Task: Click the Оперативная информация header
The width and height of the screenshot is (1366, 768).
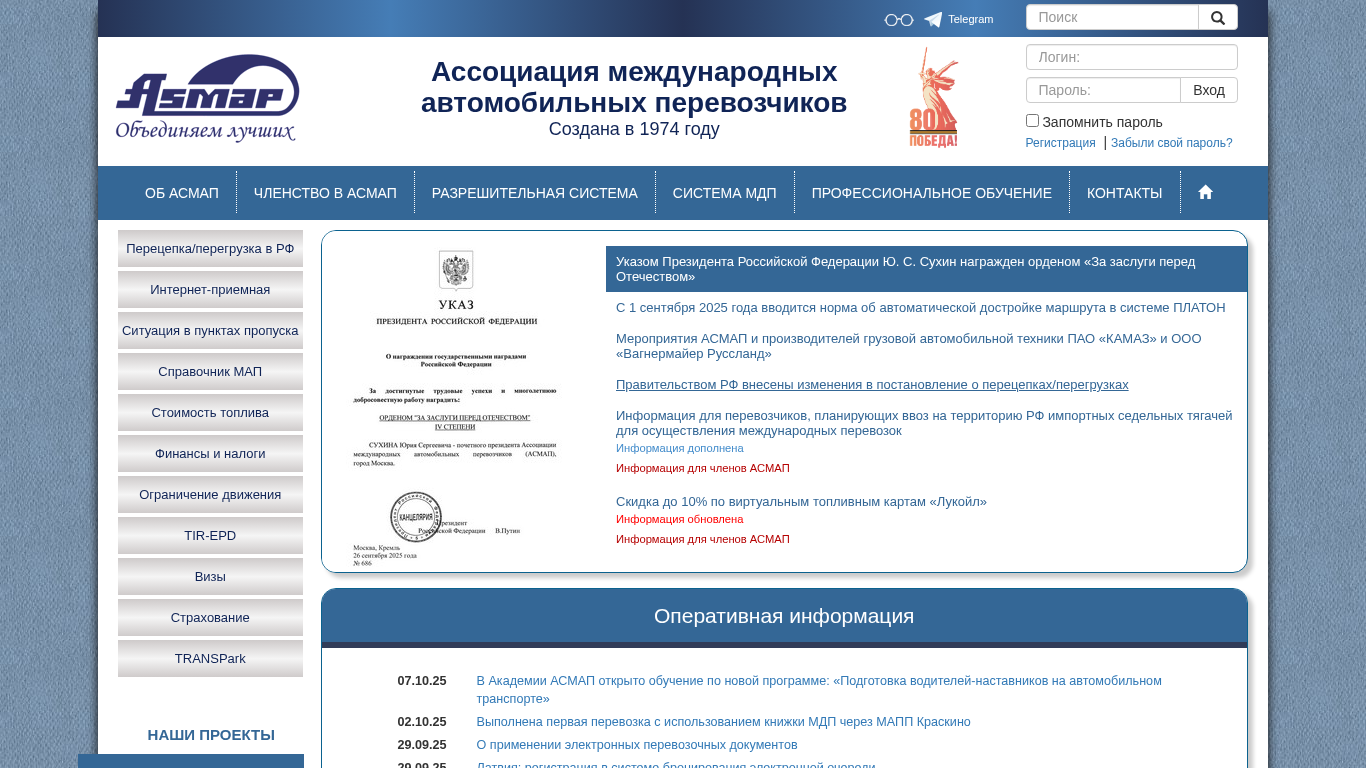Action: (784, 616)
